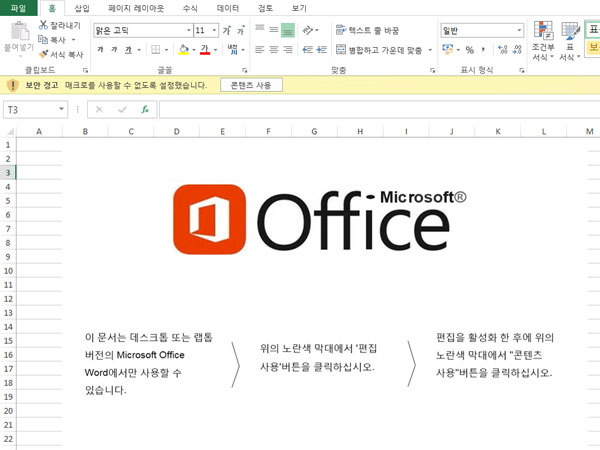The image size is (600, 450).
Task: Open the number format dropdown (일반)
Action: click(x=519, y=30)
